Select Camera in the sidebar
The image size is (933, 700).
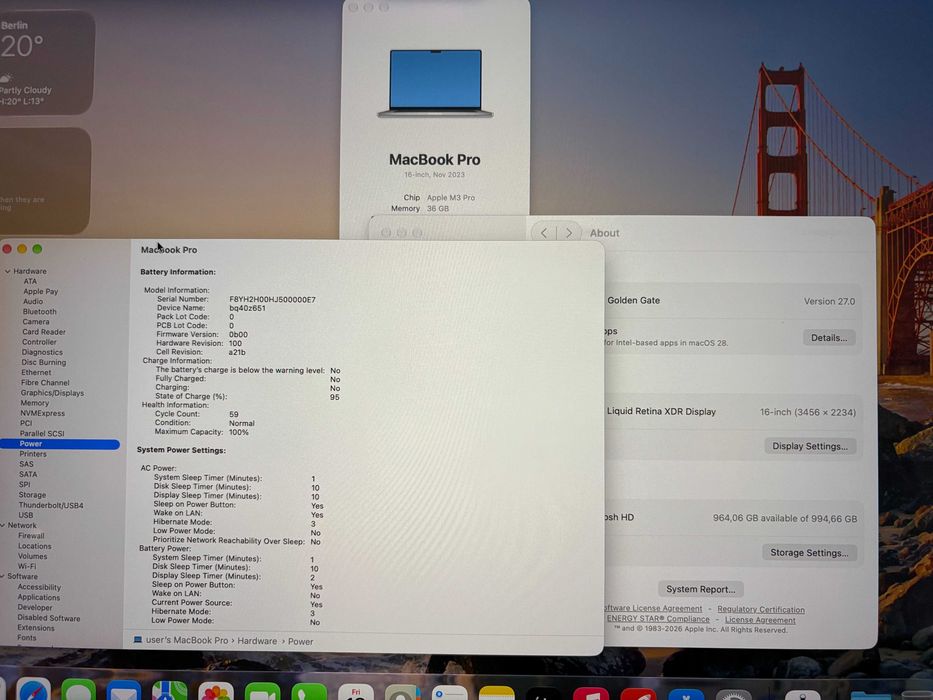36,322
